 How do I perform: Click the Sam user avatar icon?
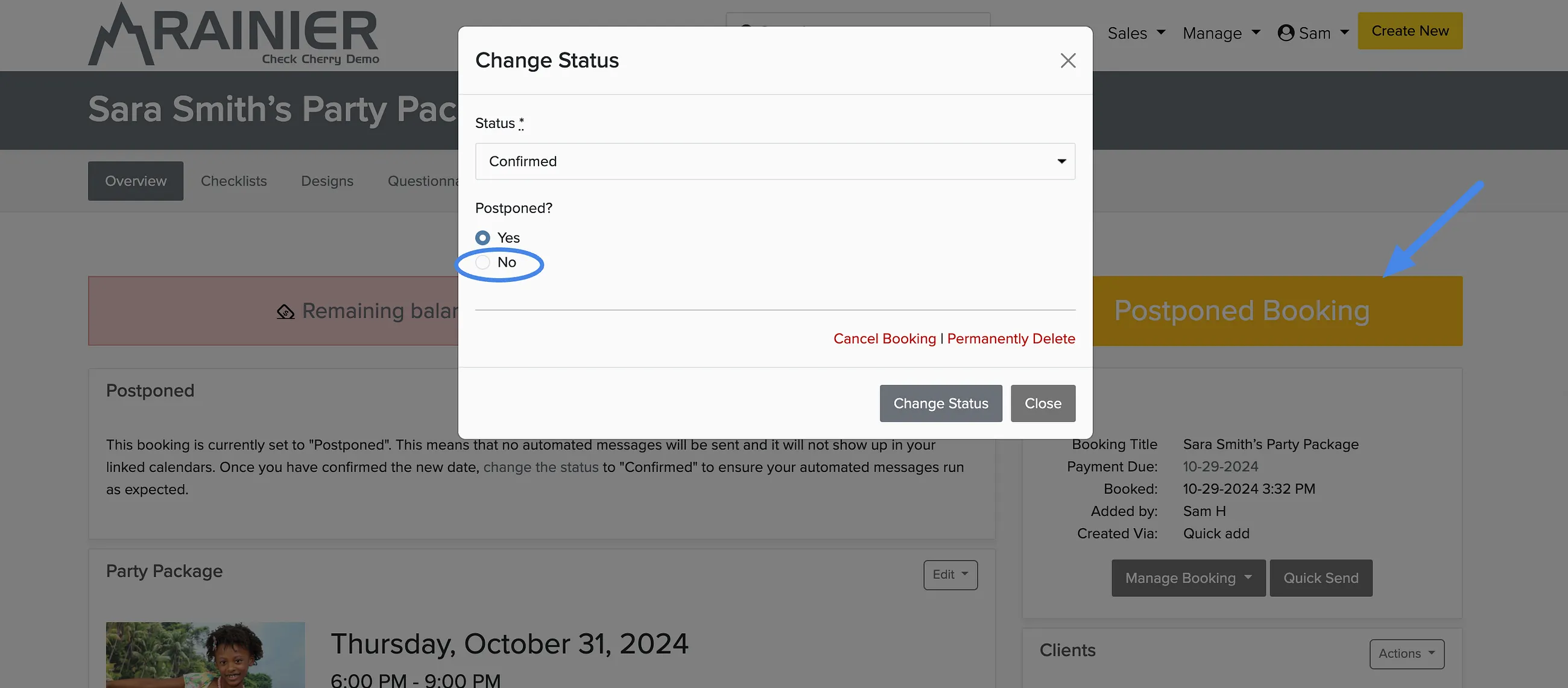pyautogui.click(x=1286, y=33)
